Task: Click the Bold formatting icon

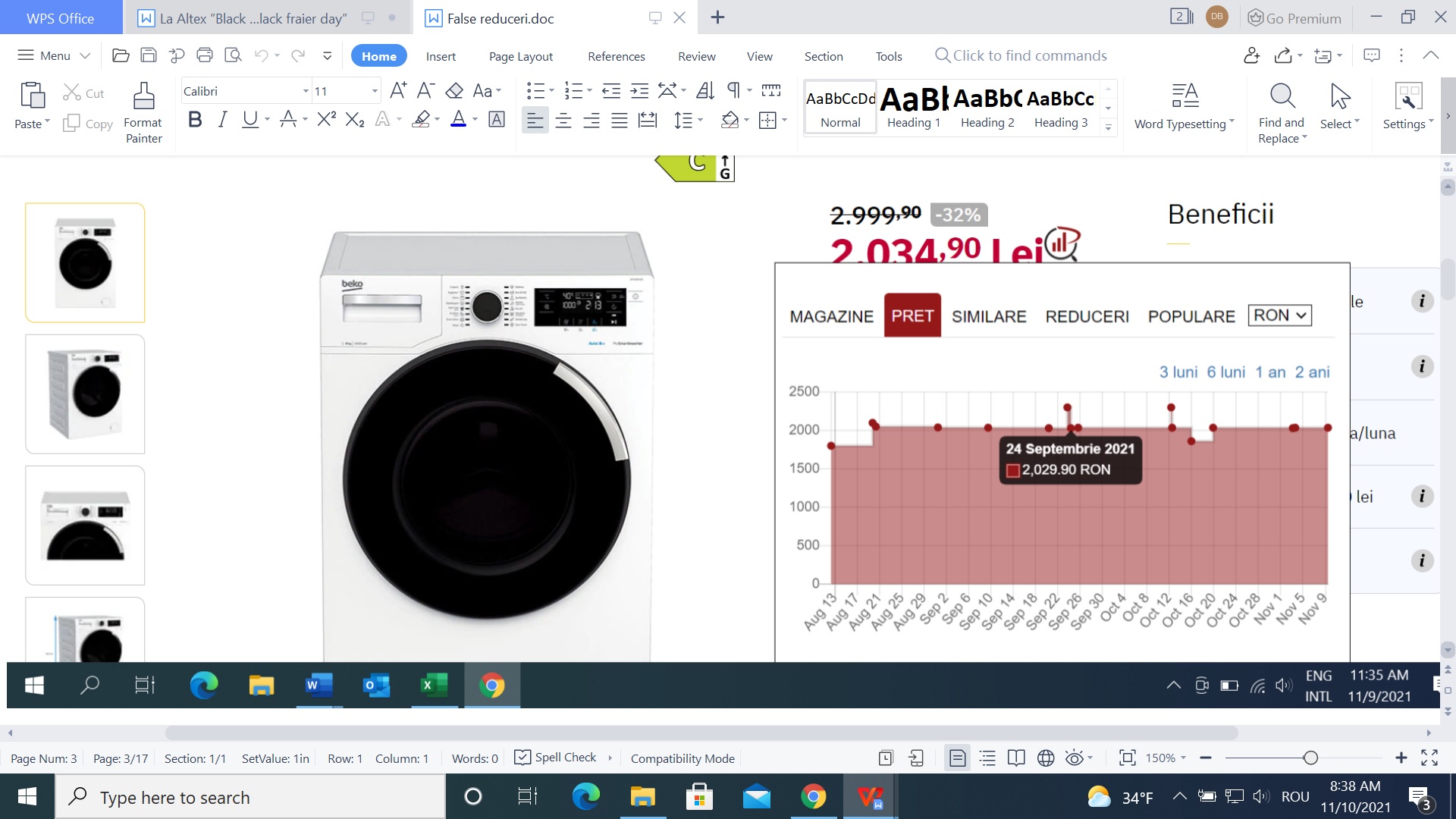Action: pos(195,119)
